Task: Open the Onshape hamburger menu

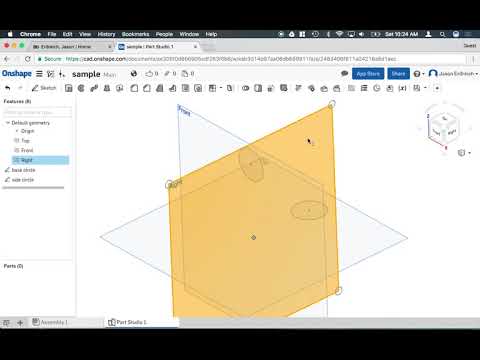Action: [39, 74]
